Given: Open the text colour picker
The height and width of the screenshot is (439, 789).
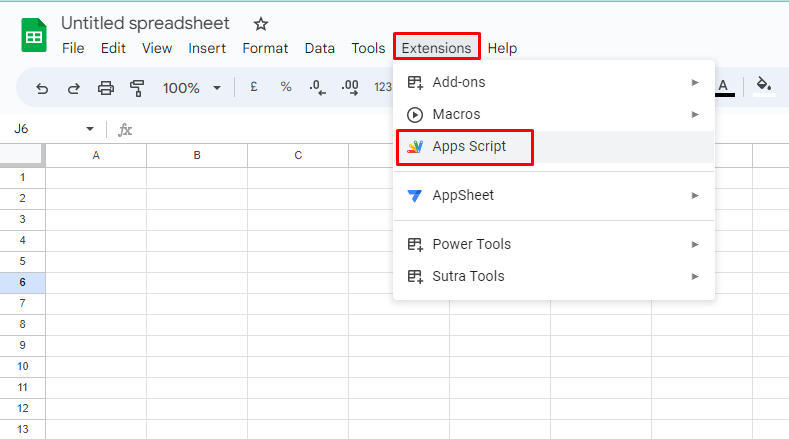Looking at the screenshot, I should [724, 87].
